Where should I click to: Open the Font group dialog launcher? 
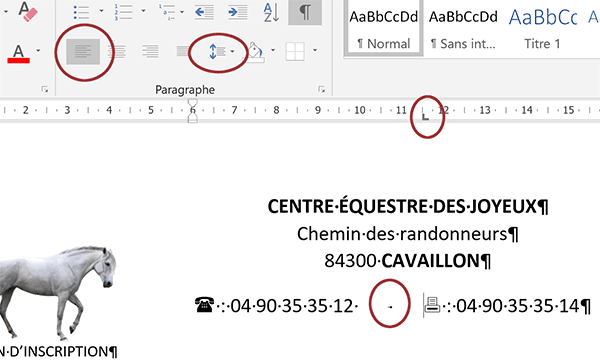(45, 90)
